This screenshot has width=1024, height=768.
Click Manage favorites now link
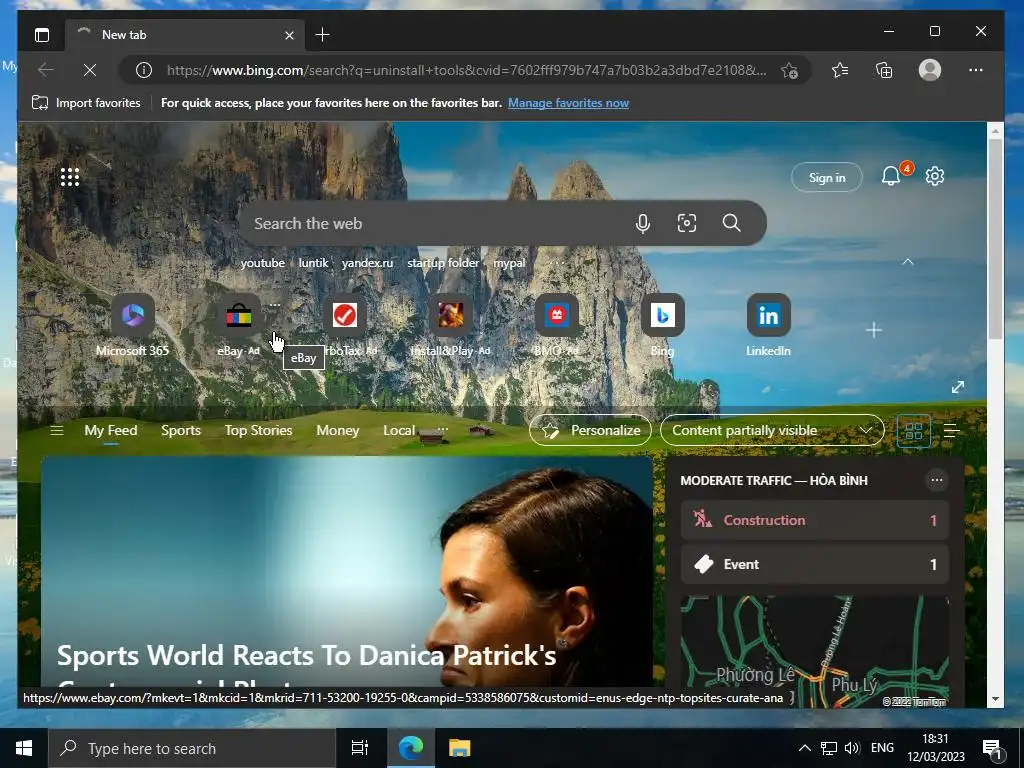click(568, 103)
